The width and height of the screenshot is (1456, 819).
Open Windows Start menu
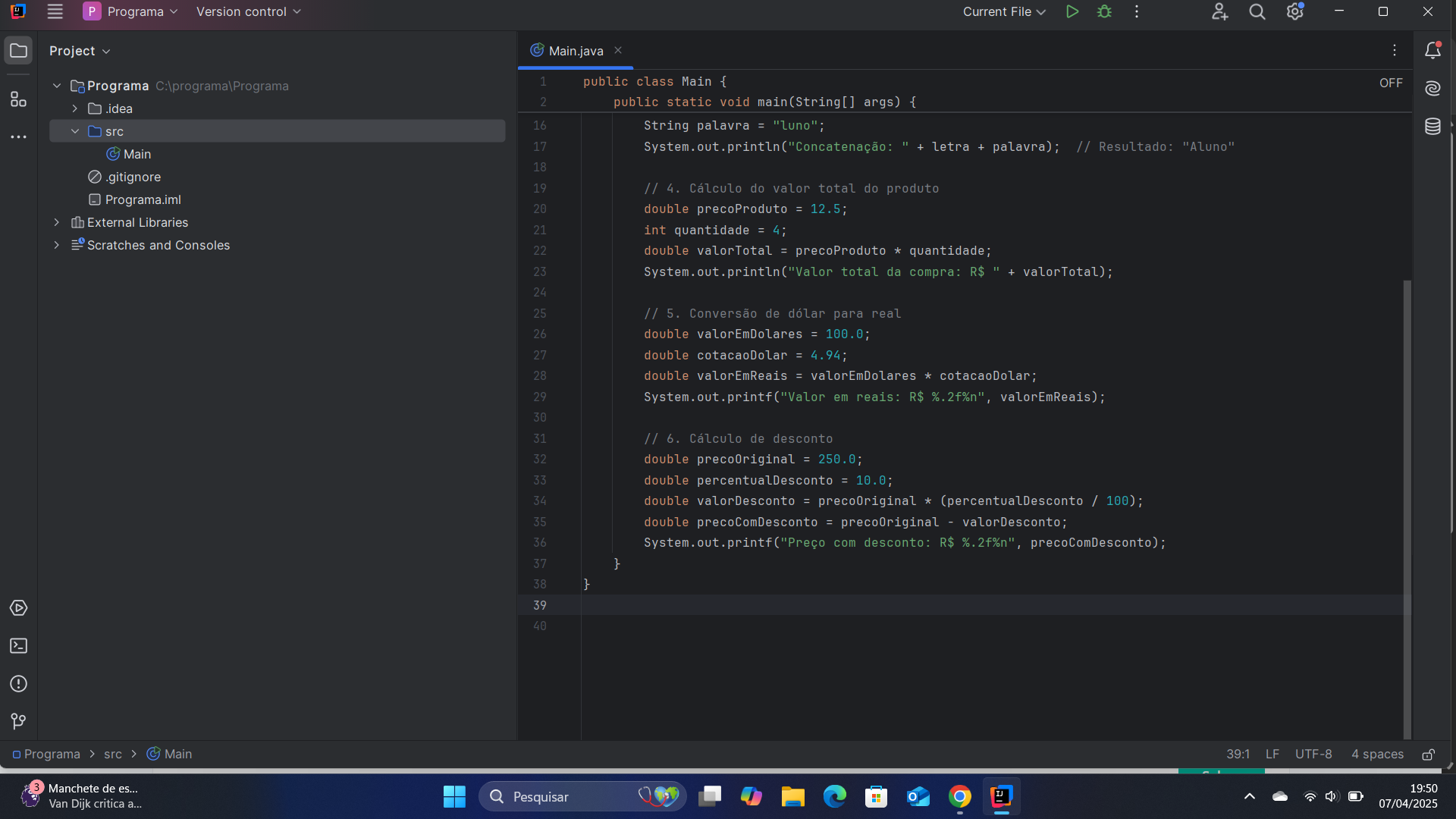coord(454,797)
